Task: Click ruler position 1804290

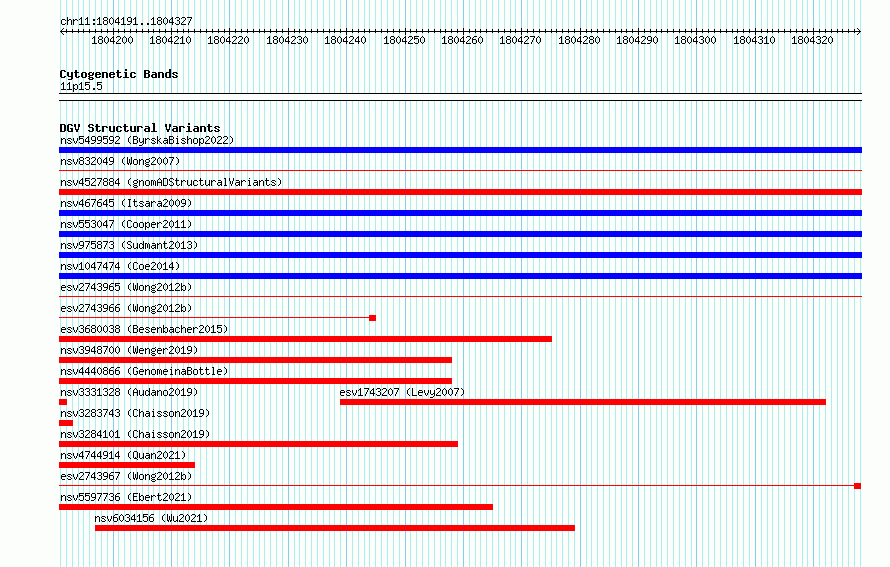Action: [637, 40]
